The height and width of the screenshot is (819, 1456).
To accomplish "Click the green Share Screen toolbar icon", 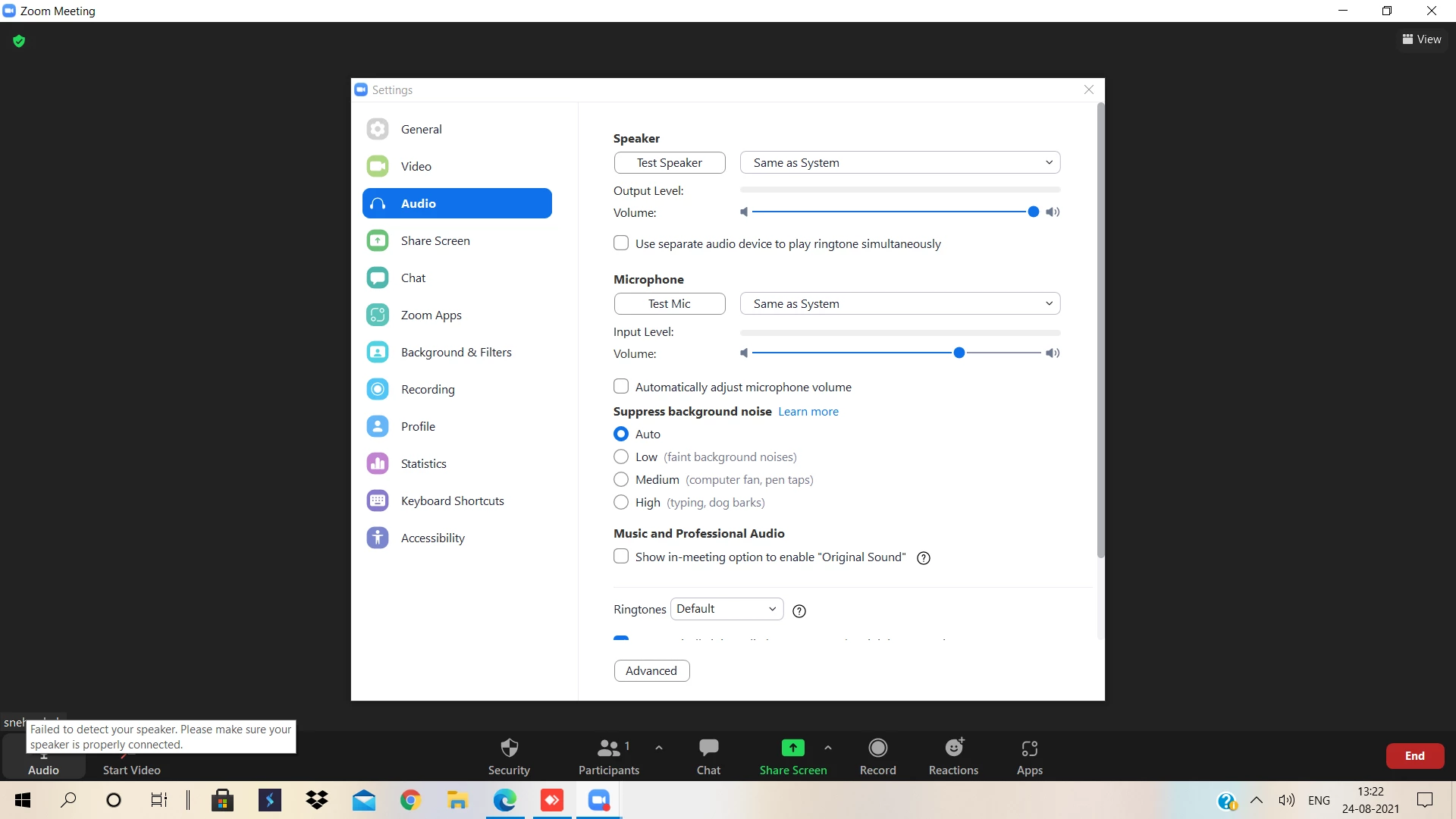I will pyautogui.click(x=792, y=748).
